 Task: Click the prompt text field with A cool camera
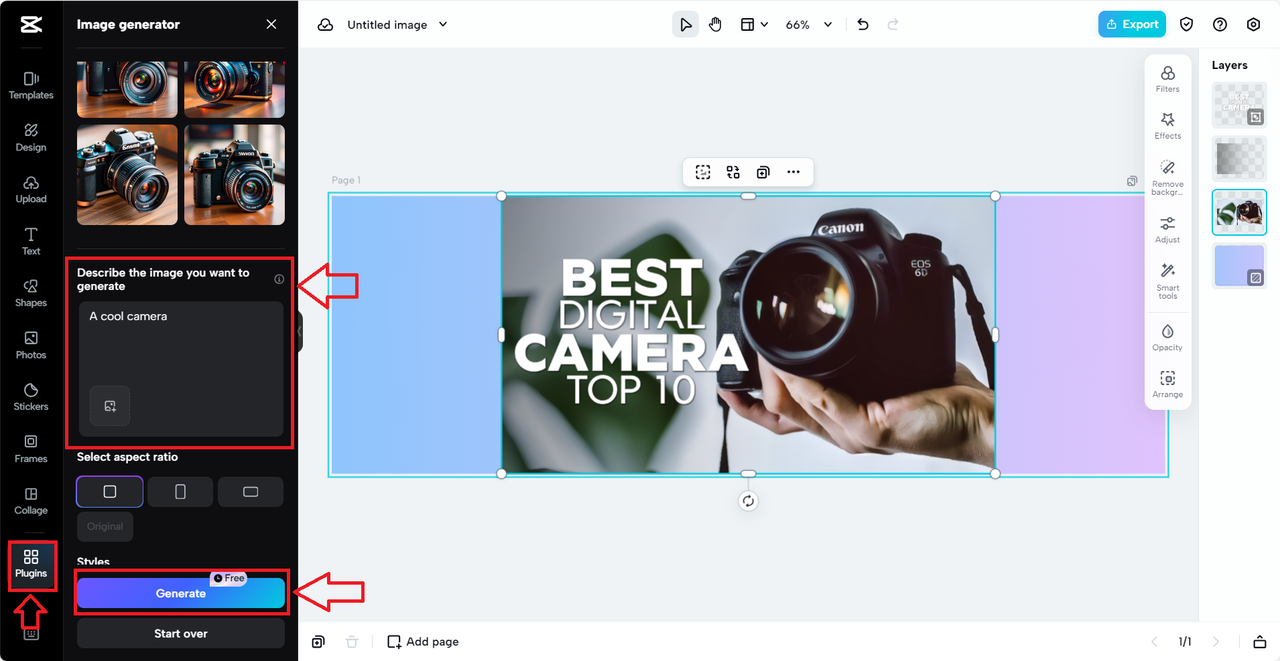pyautogui.click(x=181, y=369)
